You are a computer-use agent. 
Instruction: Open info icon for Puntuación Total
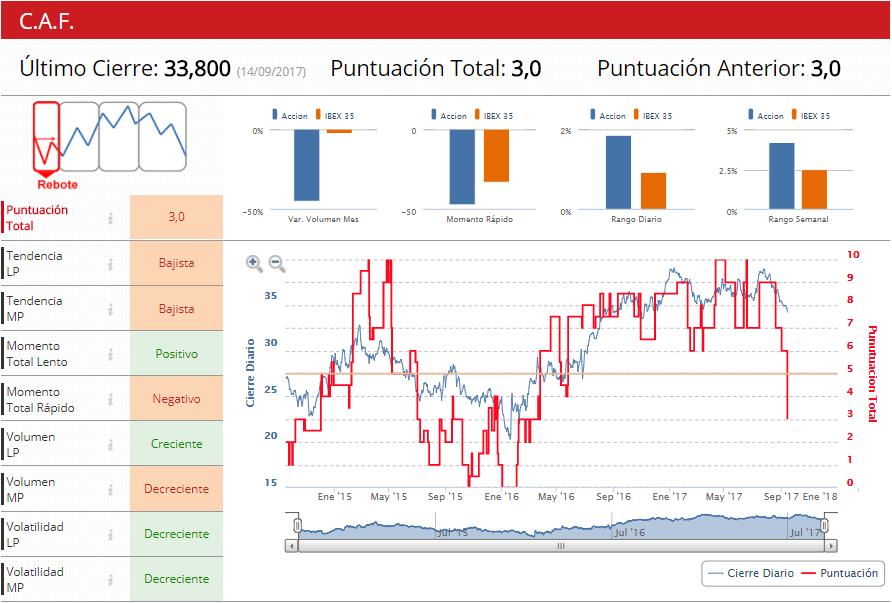[111, 218]
